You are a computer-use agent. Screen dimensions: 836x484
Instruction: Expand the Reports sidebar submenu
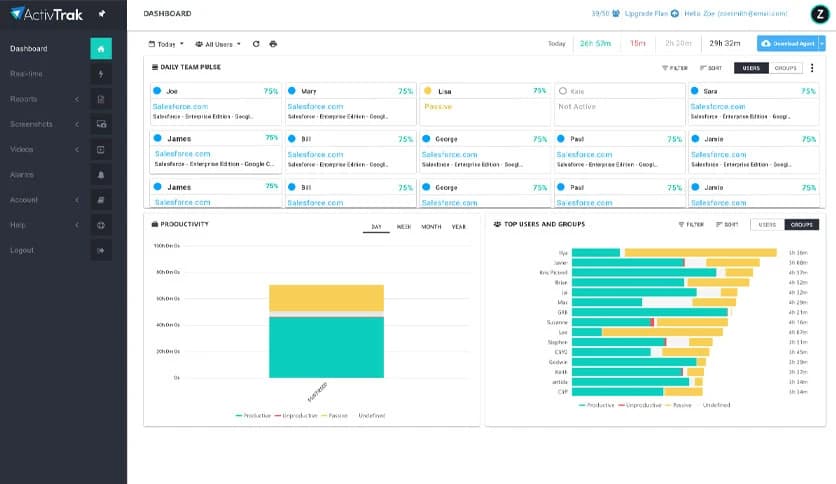pyautogui.click(x=76, y=99)
